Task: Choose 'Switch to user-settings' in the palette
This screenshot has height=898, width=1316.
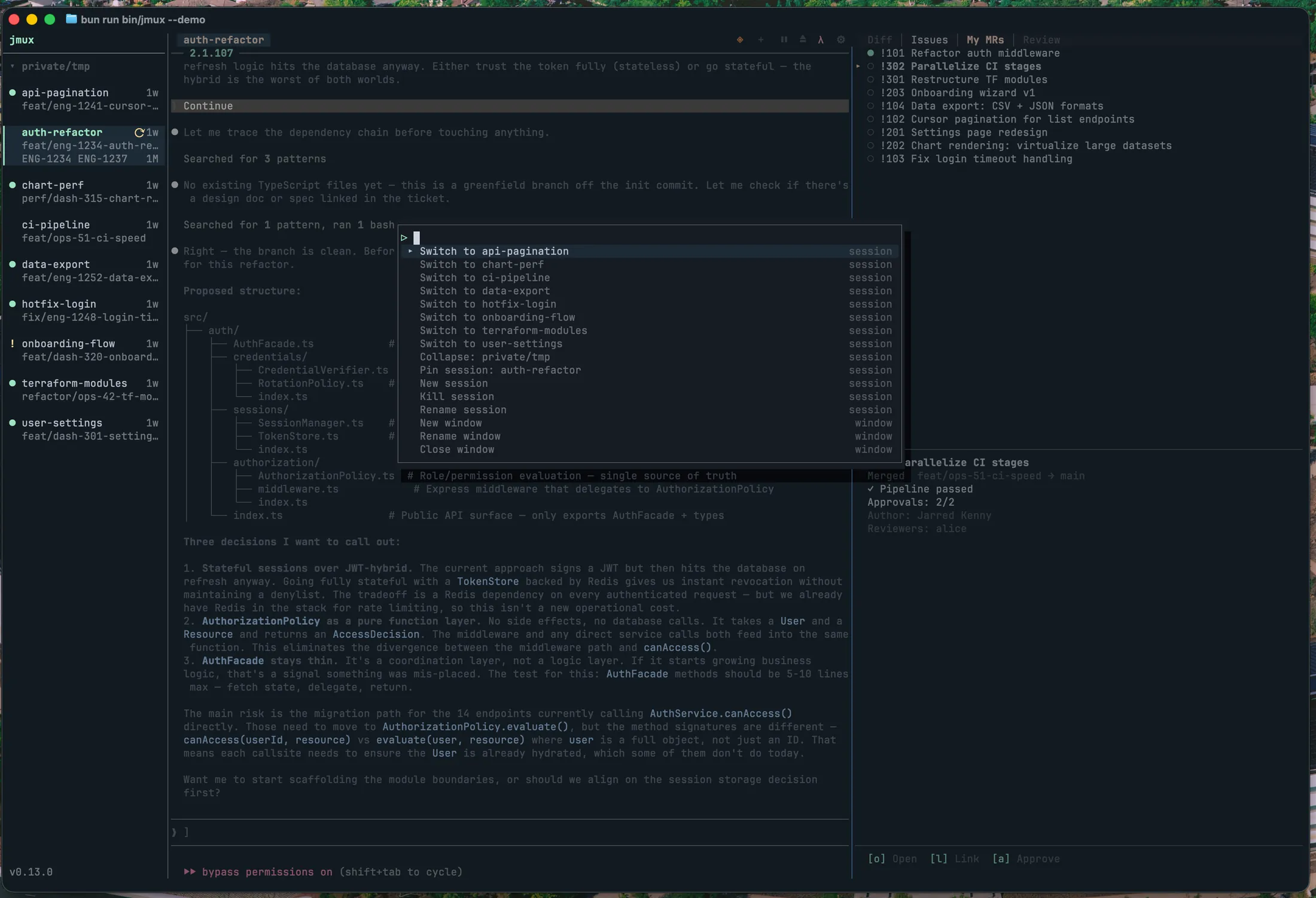Action: pyautogui.click(x=649, y=344)
